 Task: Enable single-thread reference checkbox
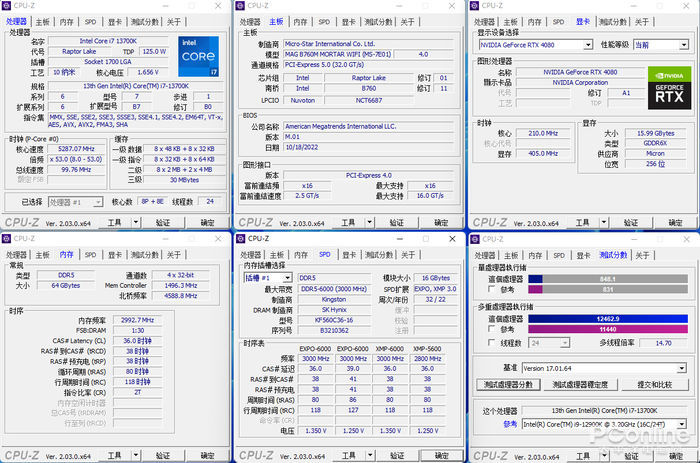tap(492, 289)
